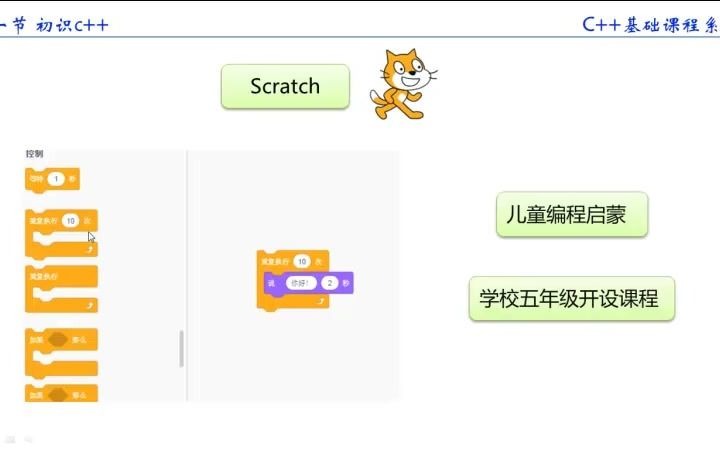Image resolution: width=720 pixels, height=450 pixels.
Task: Click the 儿童编程启蒙 green box
Action: (x=572, y=214)
